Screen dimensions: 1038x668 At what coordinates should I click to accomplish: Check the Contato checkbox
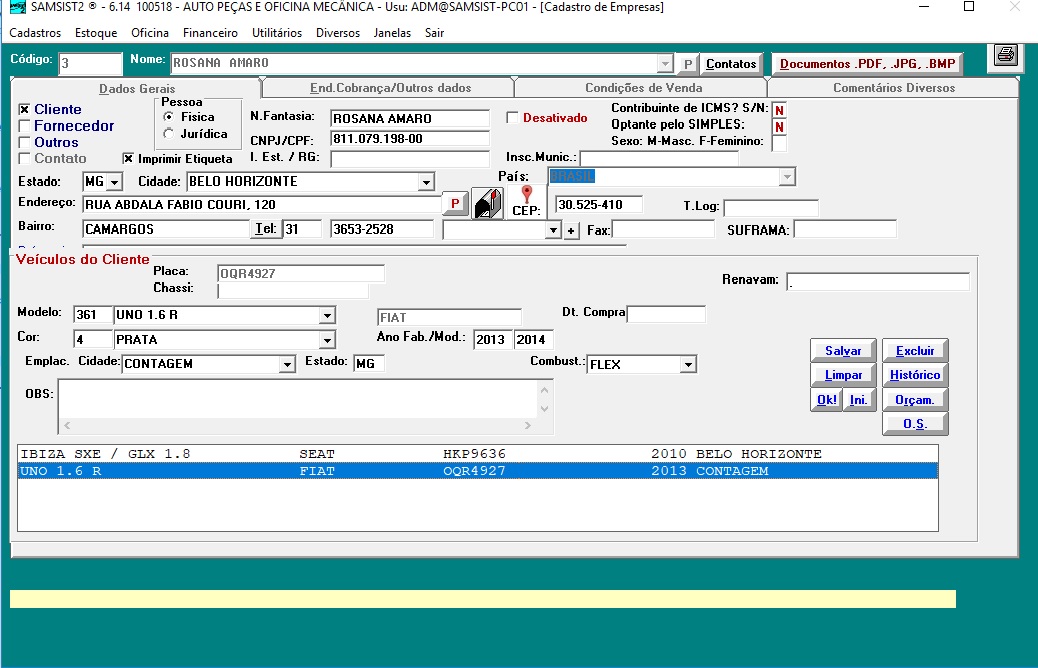[24, 158]
